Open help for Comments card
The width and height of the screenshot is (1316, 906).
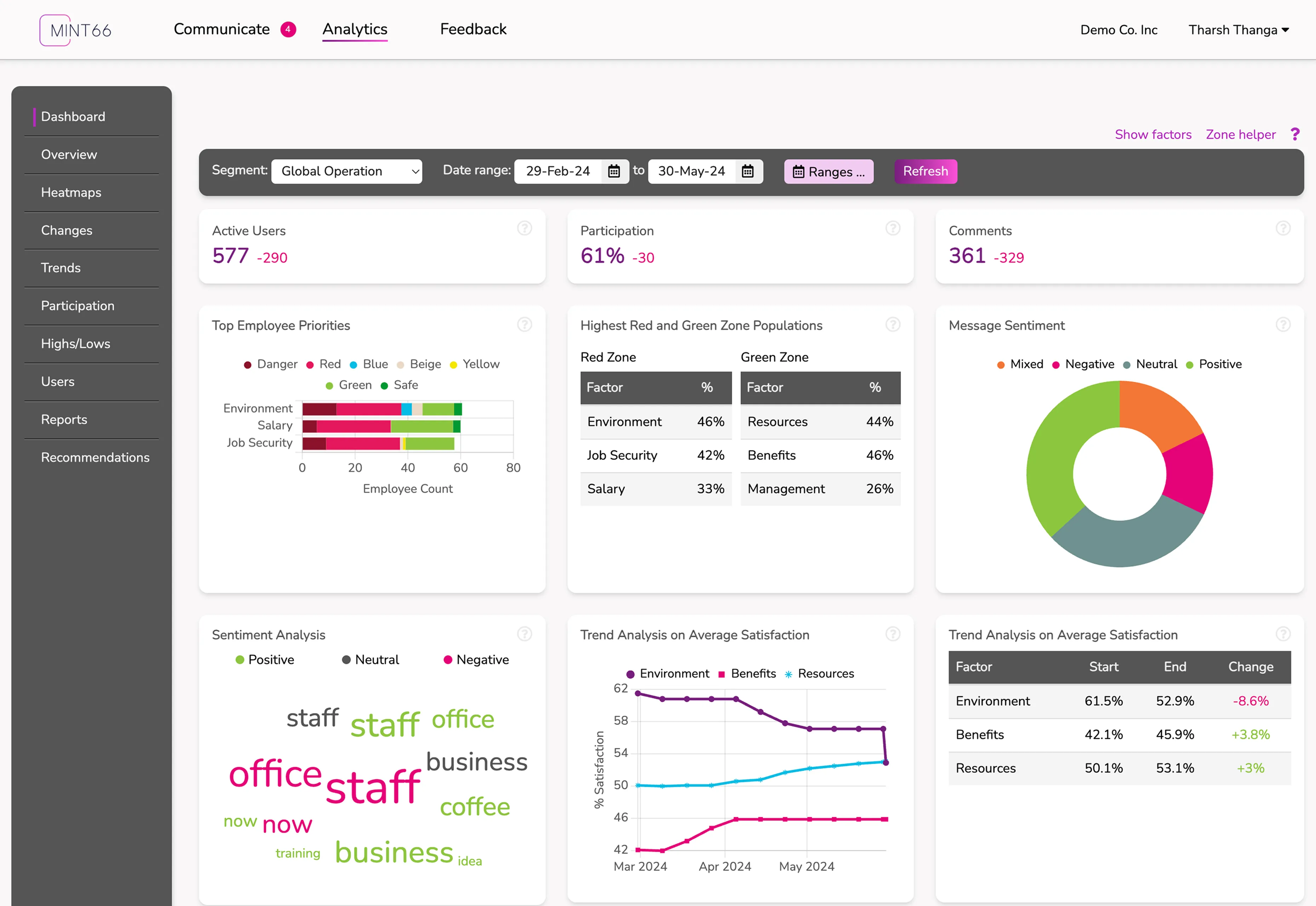(x=1283, y=228)
